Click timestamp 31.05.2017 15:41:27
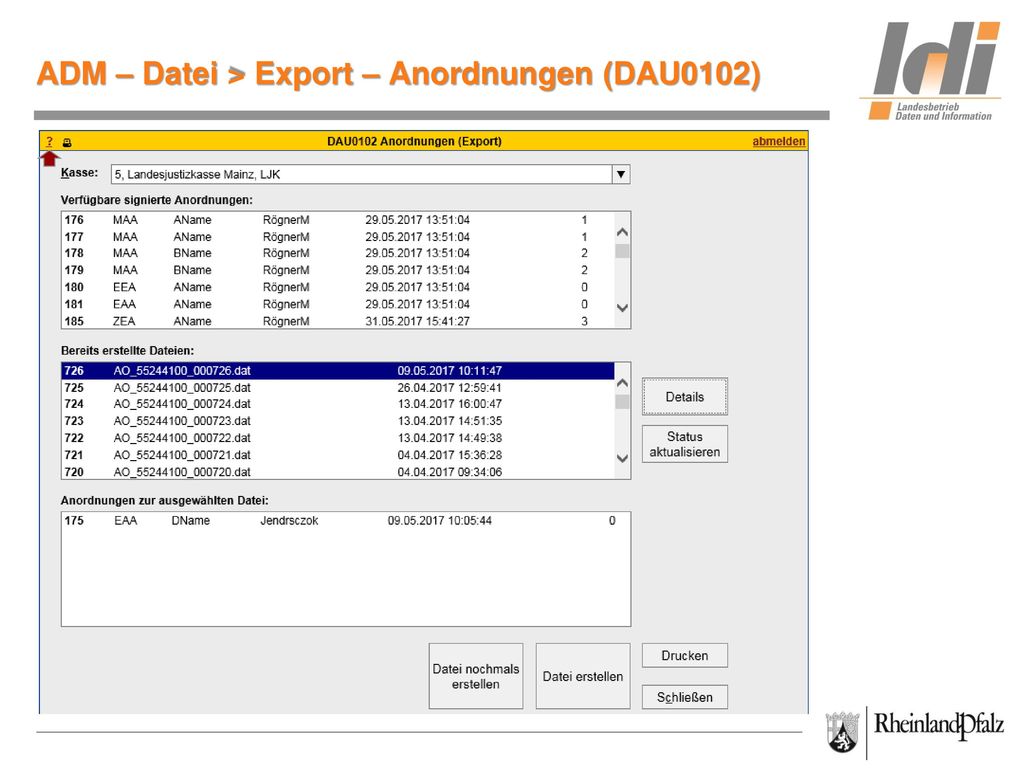Screen dimensions: 1024x768 417,321
